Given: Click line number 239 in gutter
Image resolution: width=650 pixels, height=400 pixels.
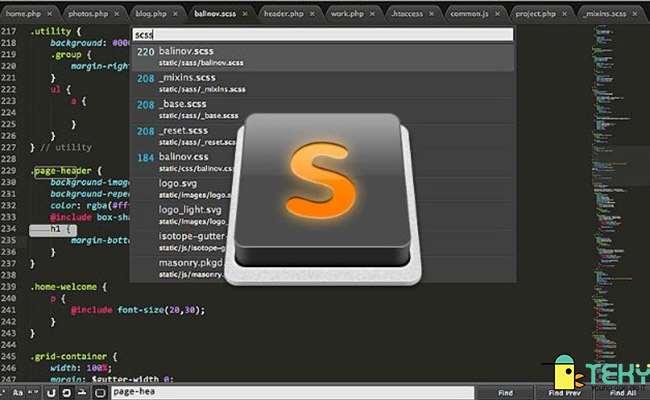Looking at the screenshot, I should (8, 287).
